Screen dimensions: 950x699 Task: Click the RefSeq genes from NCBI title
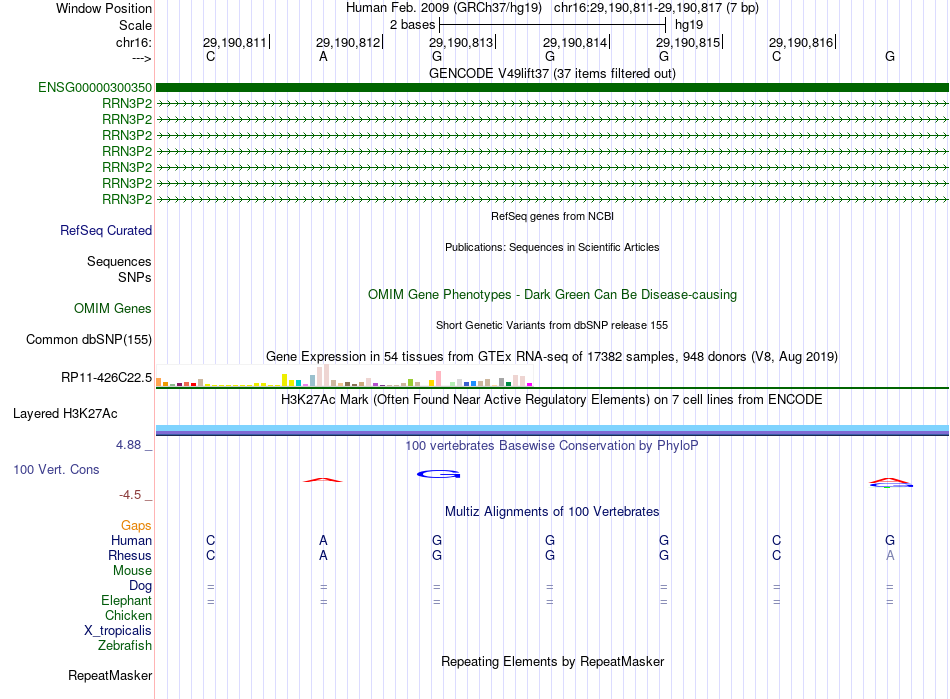point(552,216)
